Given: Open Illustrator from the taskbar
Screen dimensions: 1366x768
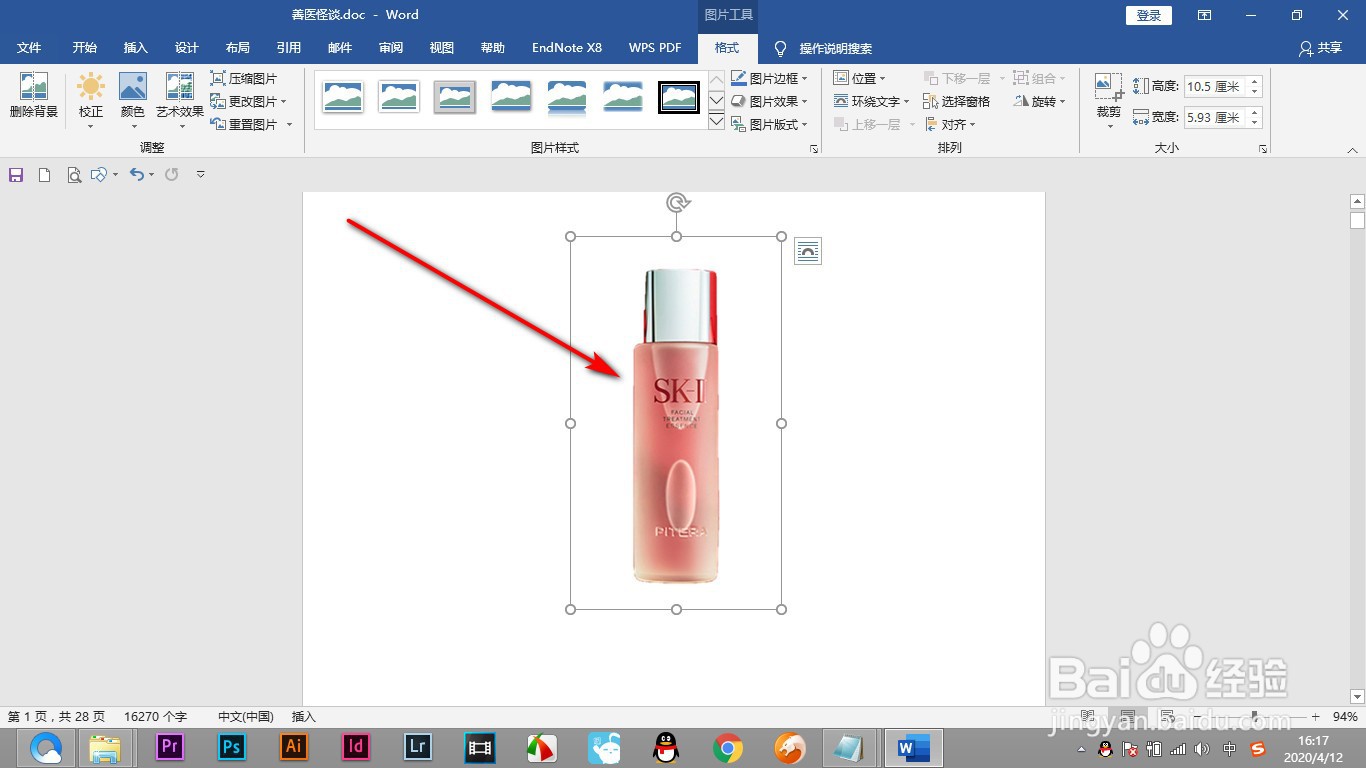Looking at the screenshot, I should (x=293, y=747).
